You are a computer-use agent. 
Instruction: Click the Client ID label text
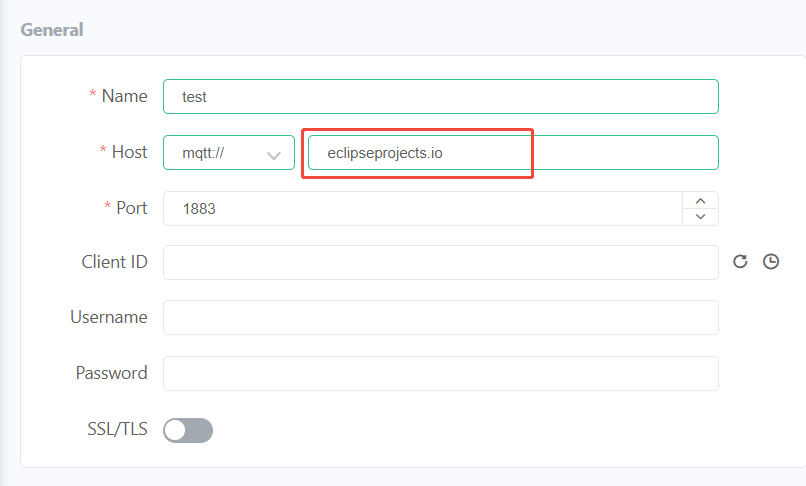(x=114, y=262)
